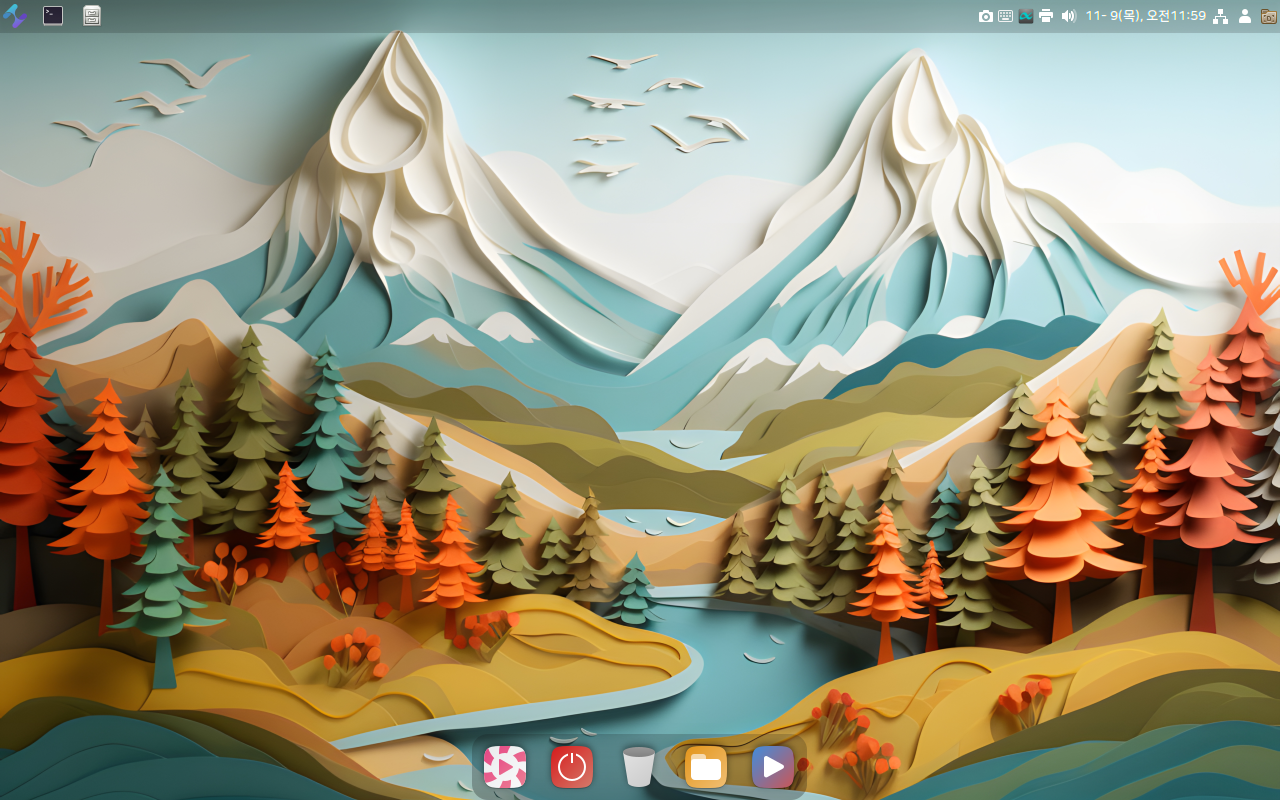Screen dimensions: 1280x800
Task: Open the printer tray icon
Action: click(1046, 16)
